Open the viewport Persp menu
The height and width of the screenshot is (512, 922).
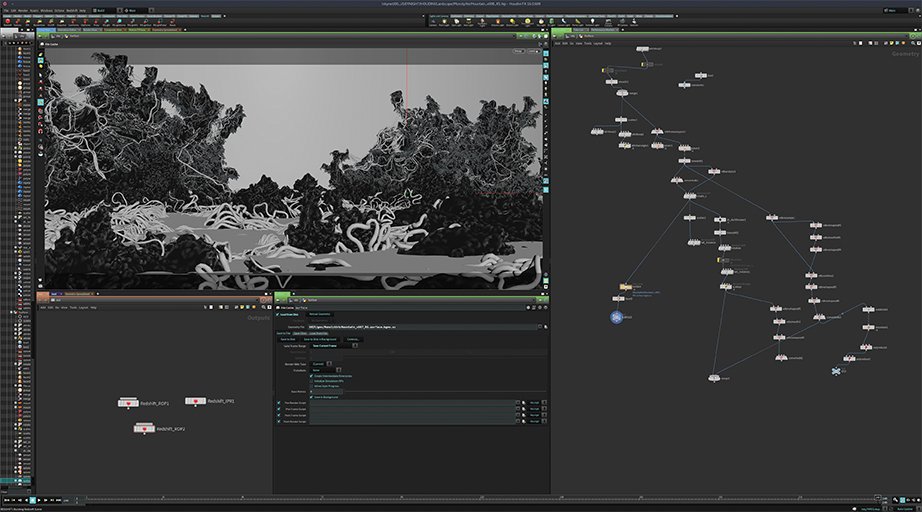pyautogui.click(x=519, y=51)
